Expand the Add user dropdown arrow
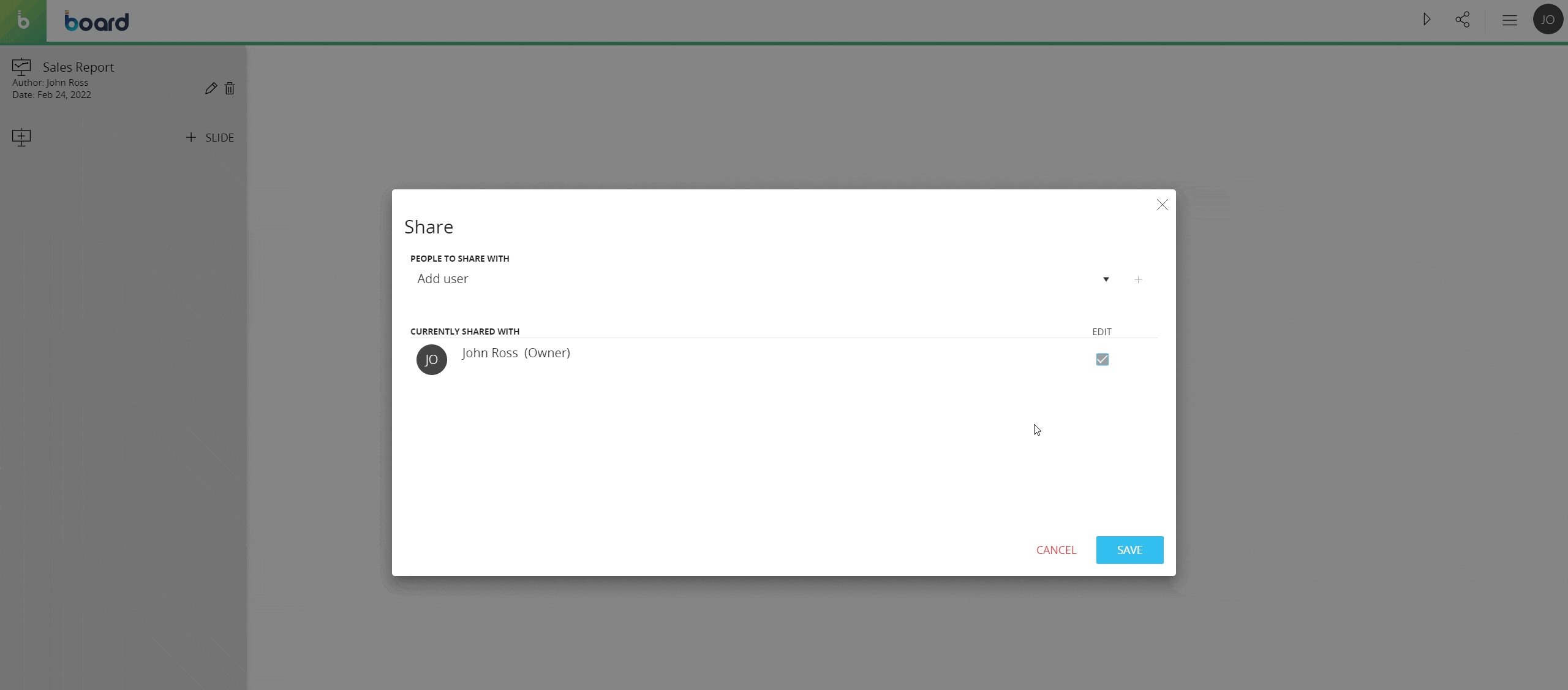This screenshot has height=690, width=1568. tap(1106, 279)
